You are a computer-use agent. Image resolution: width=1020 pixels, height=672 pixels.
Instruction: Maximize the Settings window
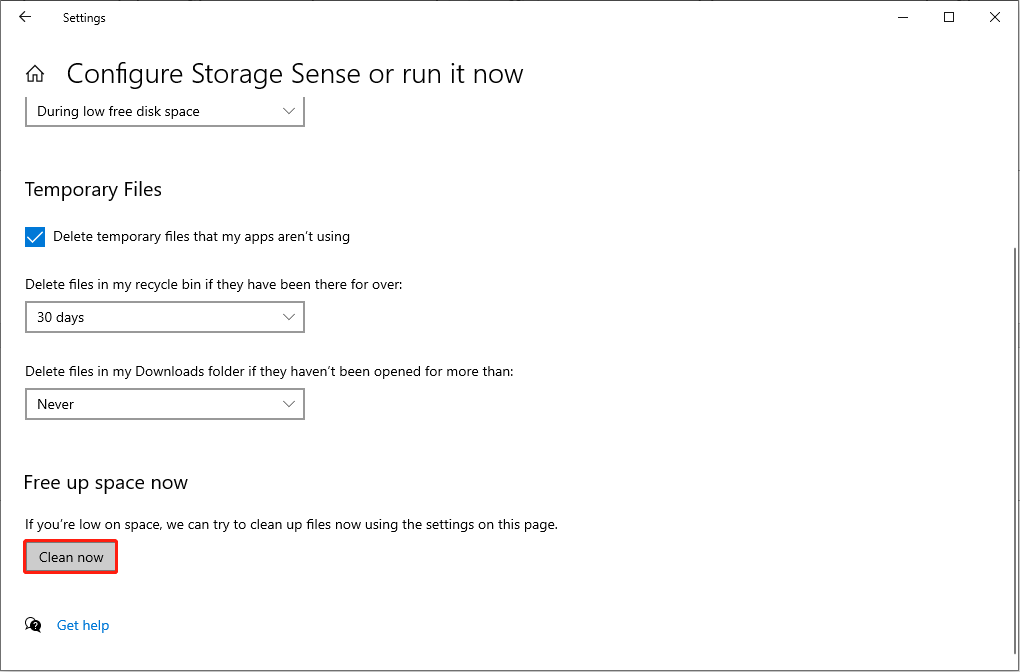tap(948, 18)
